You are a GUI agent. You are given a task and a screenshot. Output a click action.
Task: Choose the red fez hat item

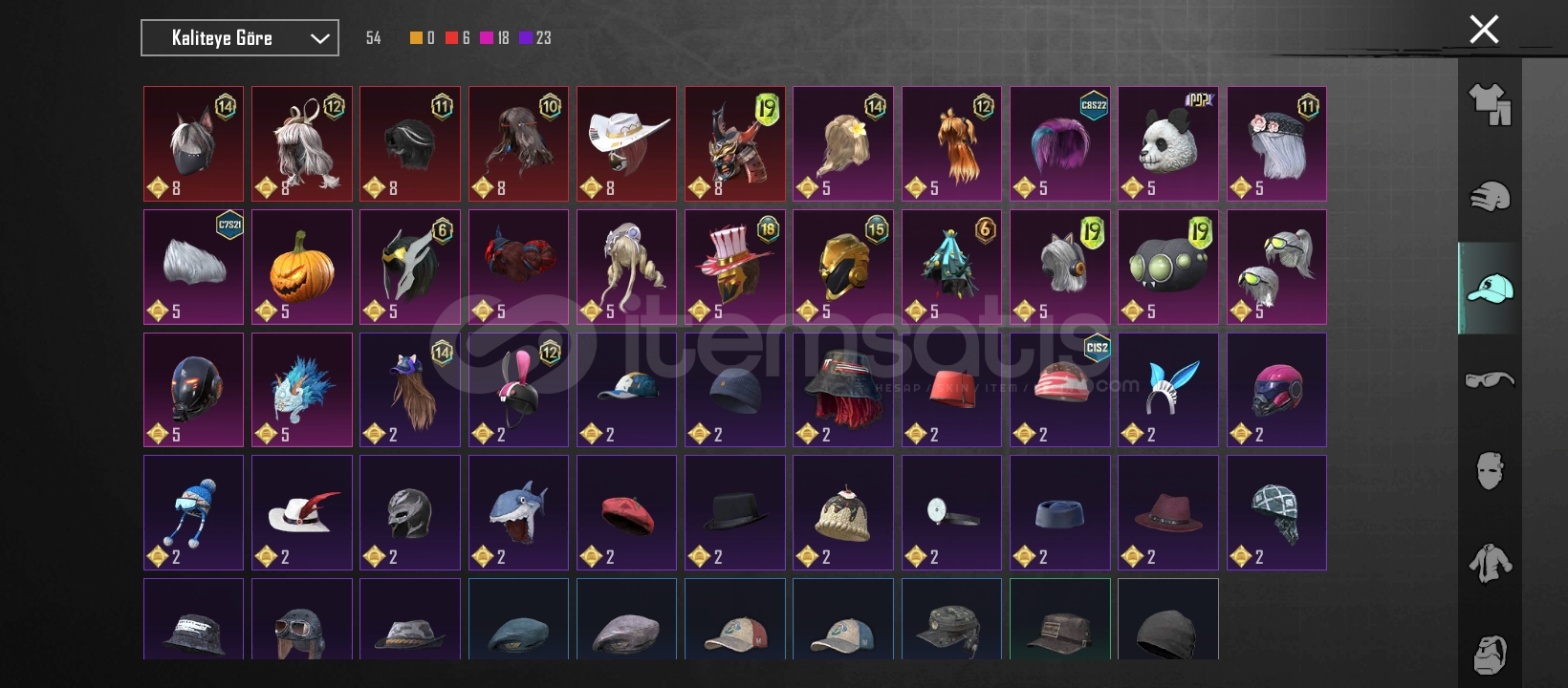(x=951, y=390)
